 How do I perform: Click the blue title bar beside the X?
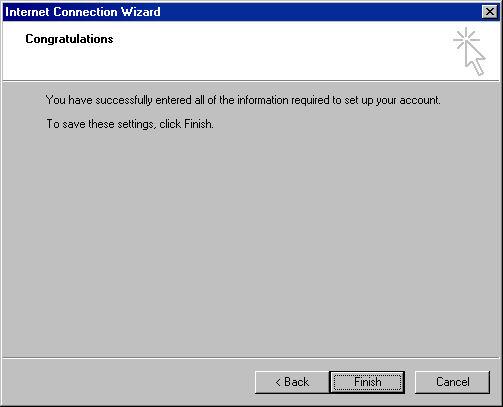(320, 12)
